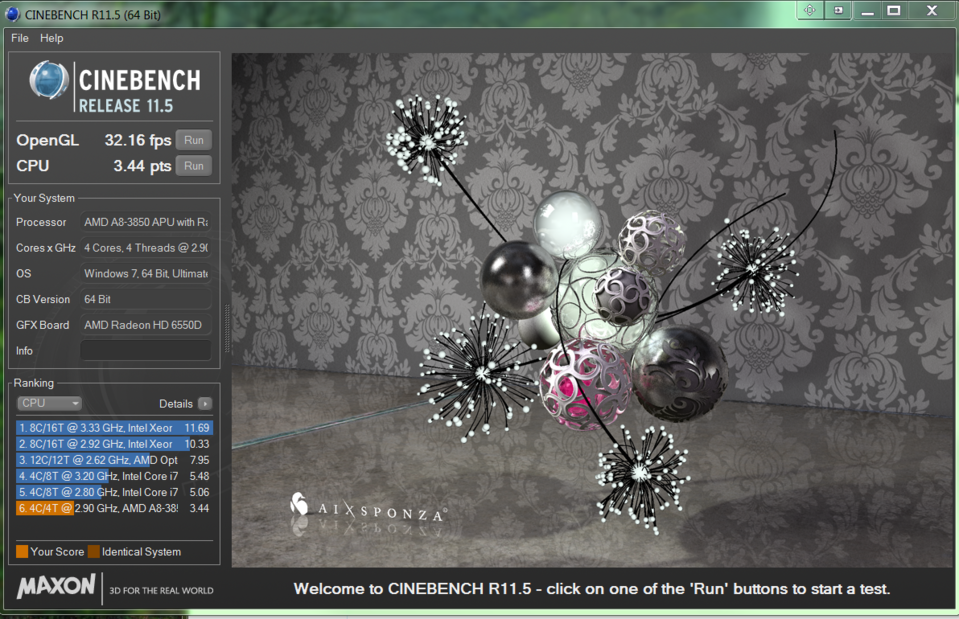Viewport: 959px width, 619px height.
Task: Click the CB Version 64 Bit field
Action: [x=146, y=299]
